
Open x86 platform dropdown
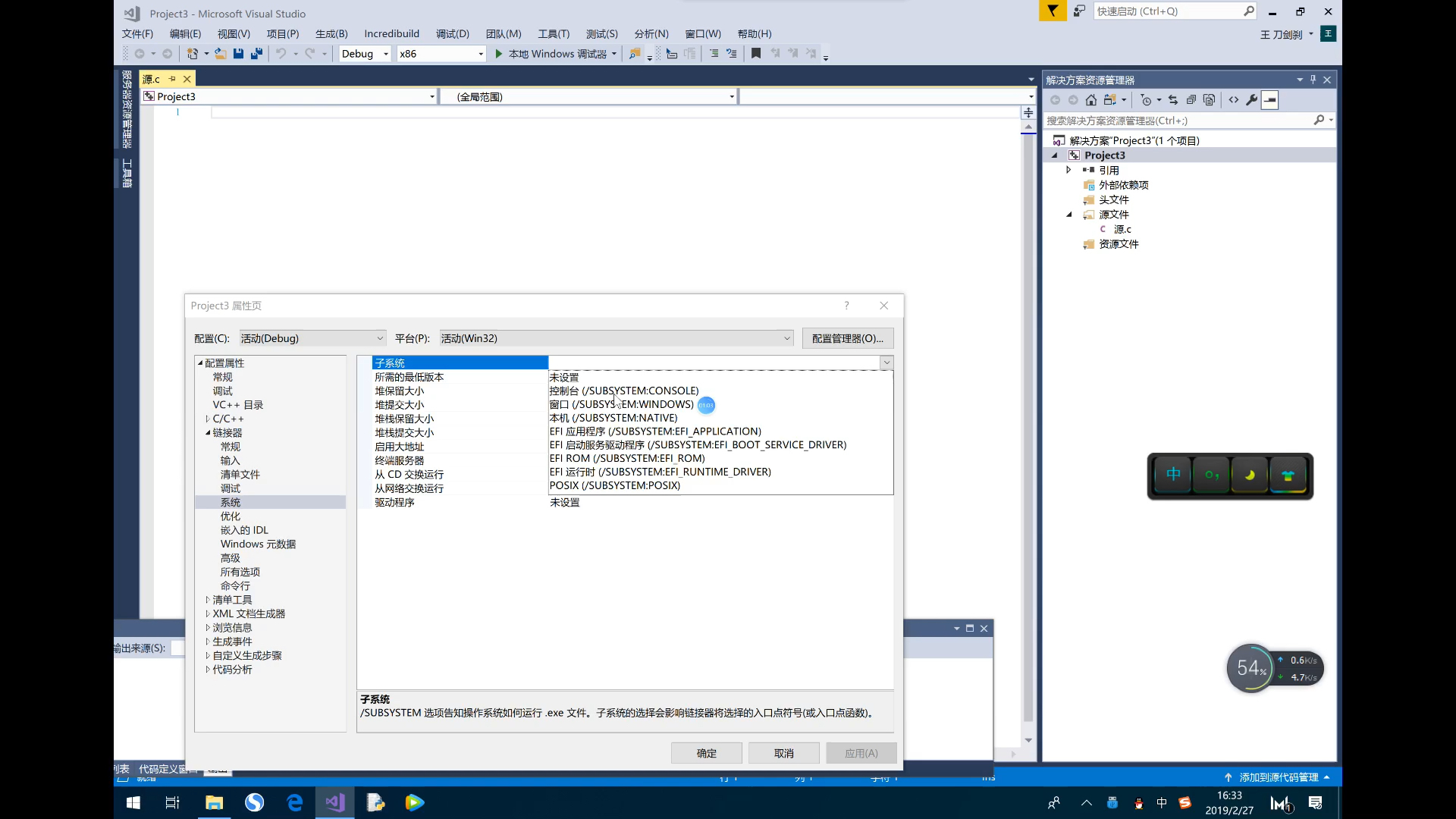[441, 54]
